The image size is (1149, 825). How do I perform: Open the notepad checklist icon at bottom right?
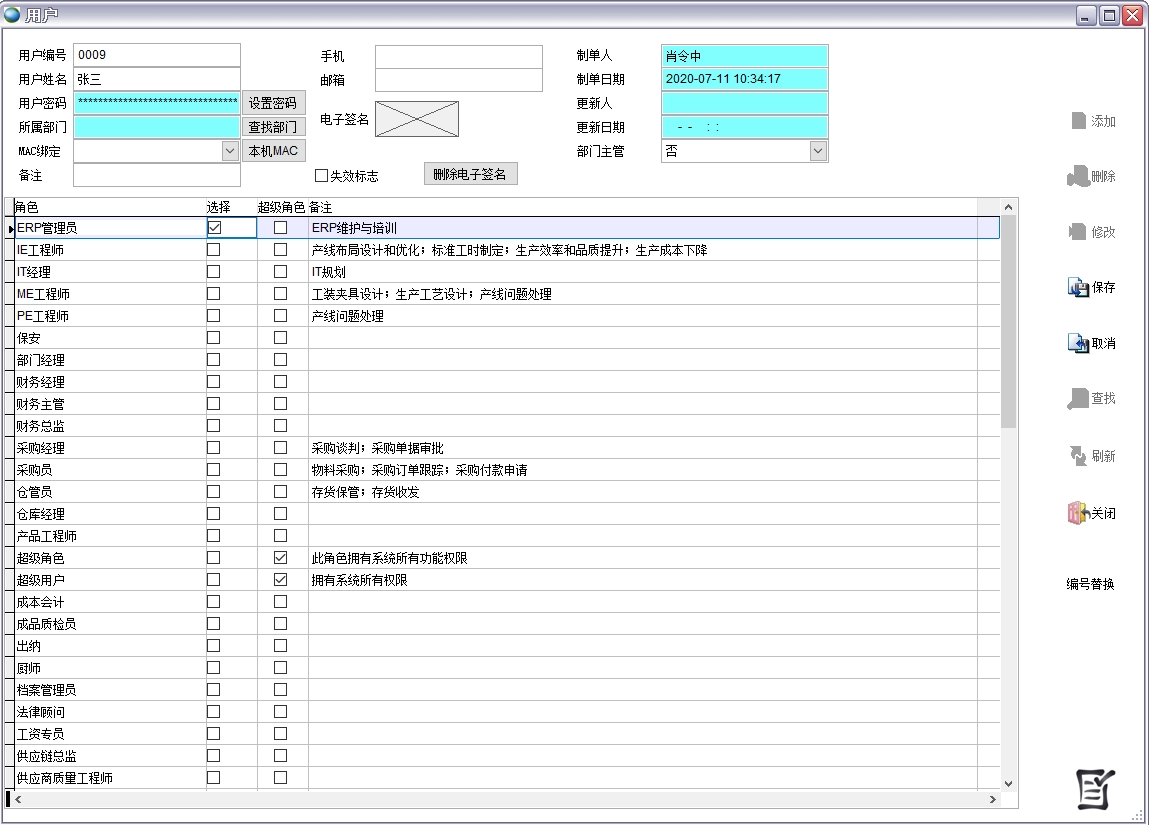(1095, 789)
